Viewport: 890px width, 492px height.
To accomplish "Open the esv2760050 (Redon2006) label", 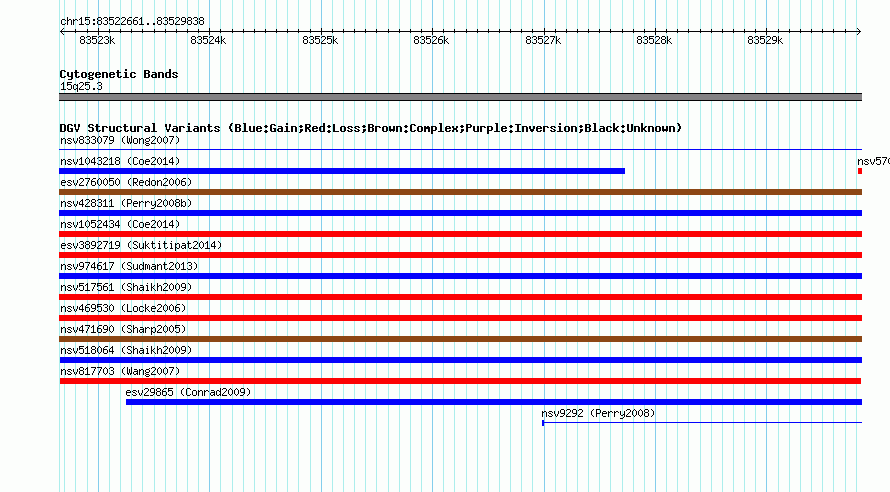I will [x=126, y=182].
